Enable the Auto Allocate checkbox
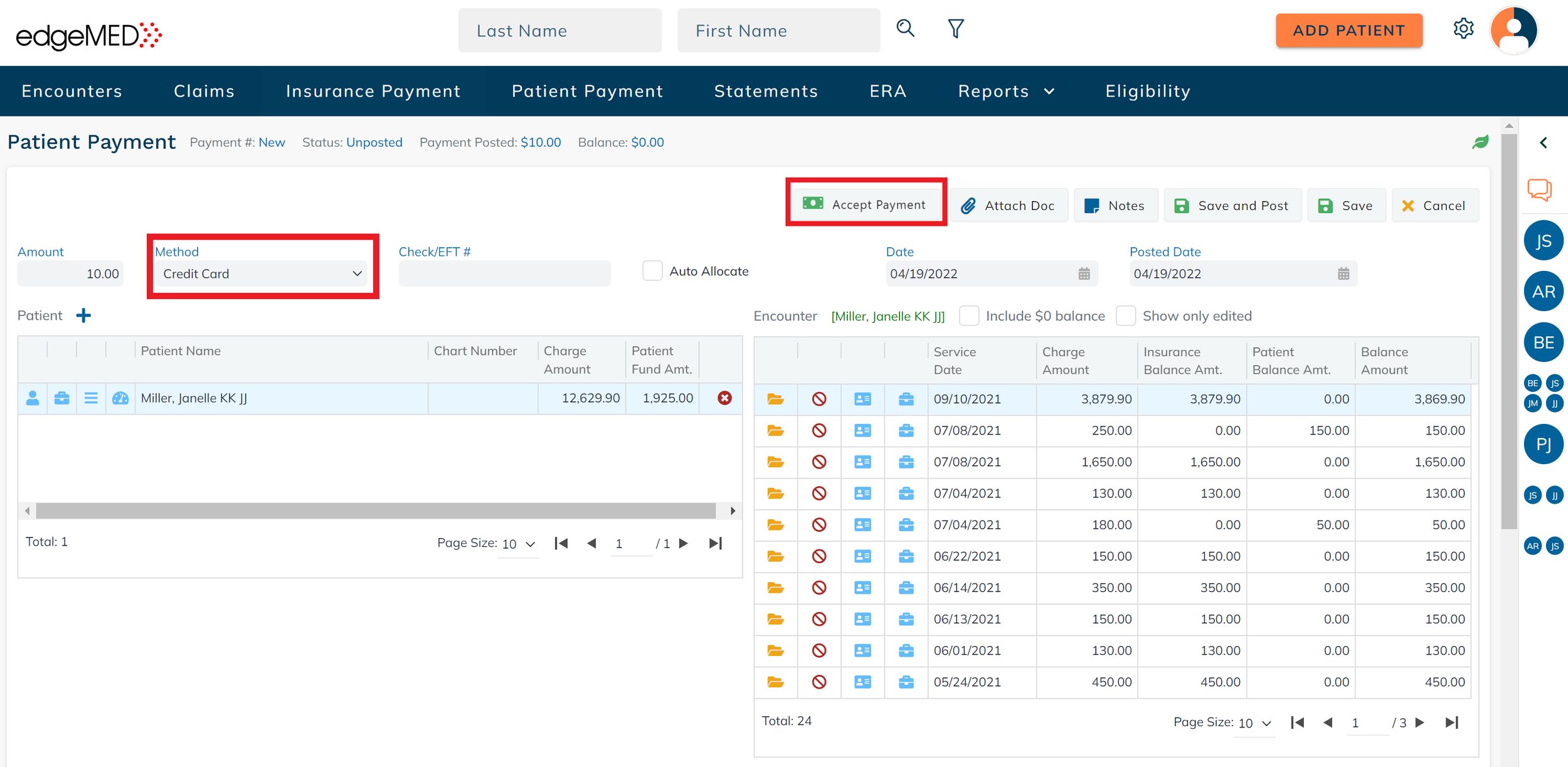Screen dimensions: 1568x767 pos(652,271)
